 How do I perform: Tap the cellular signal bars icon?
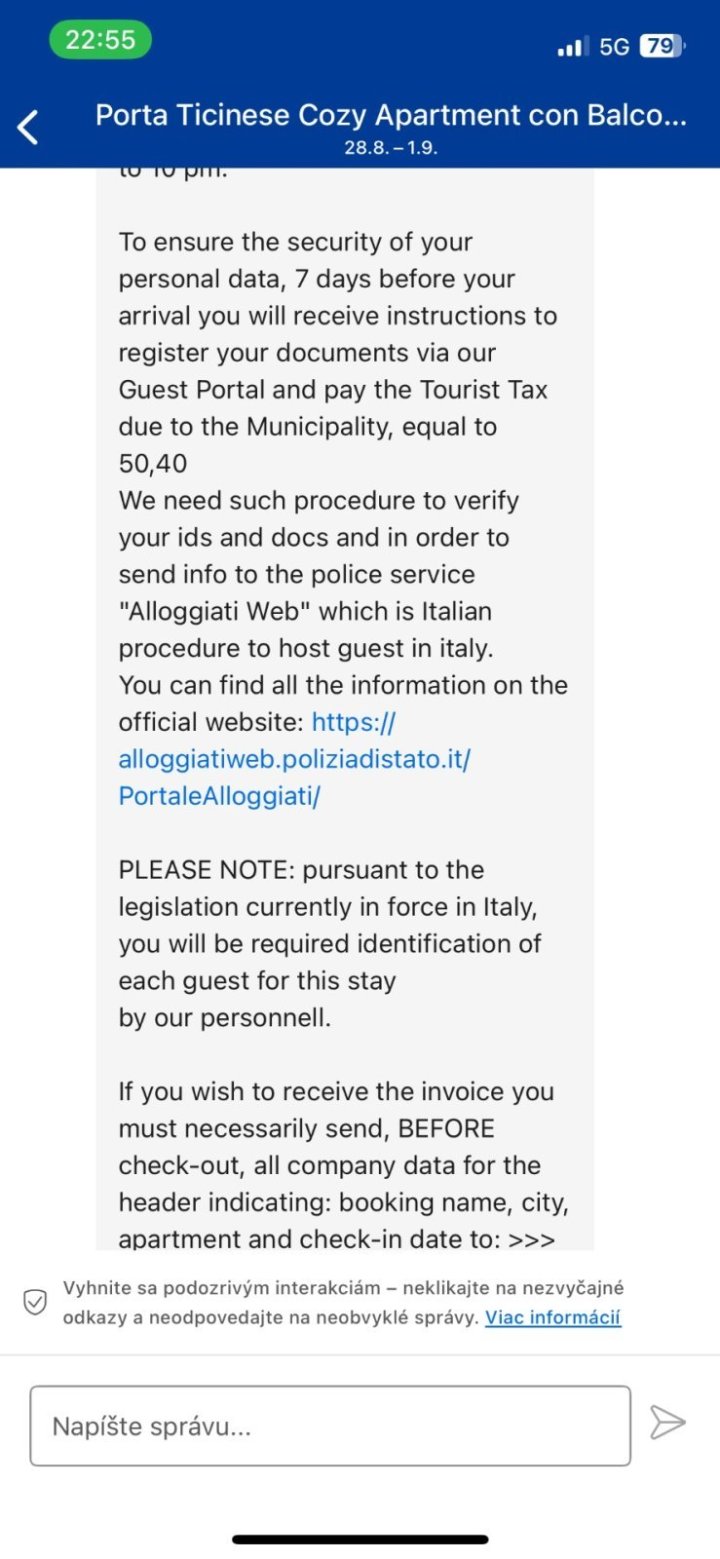coord(573,47)
